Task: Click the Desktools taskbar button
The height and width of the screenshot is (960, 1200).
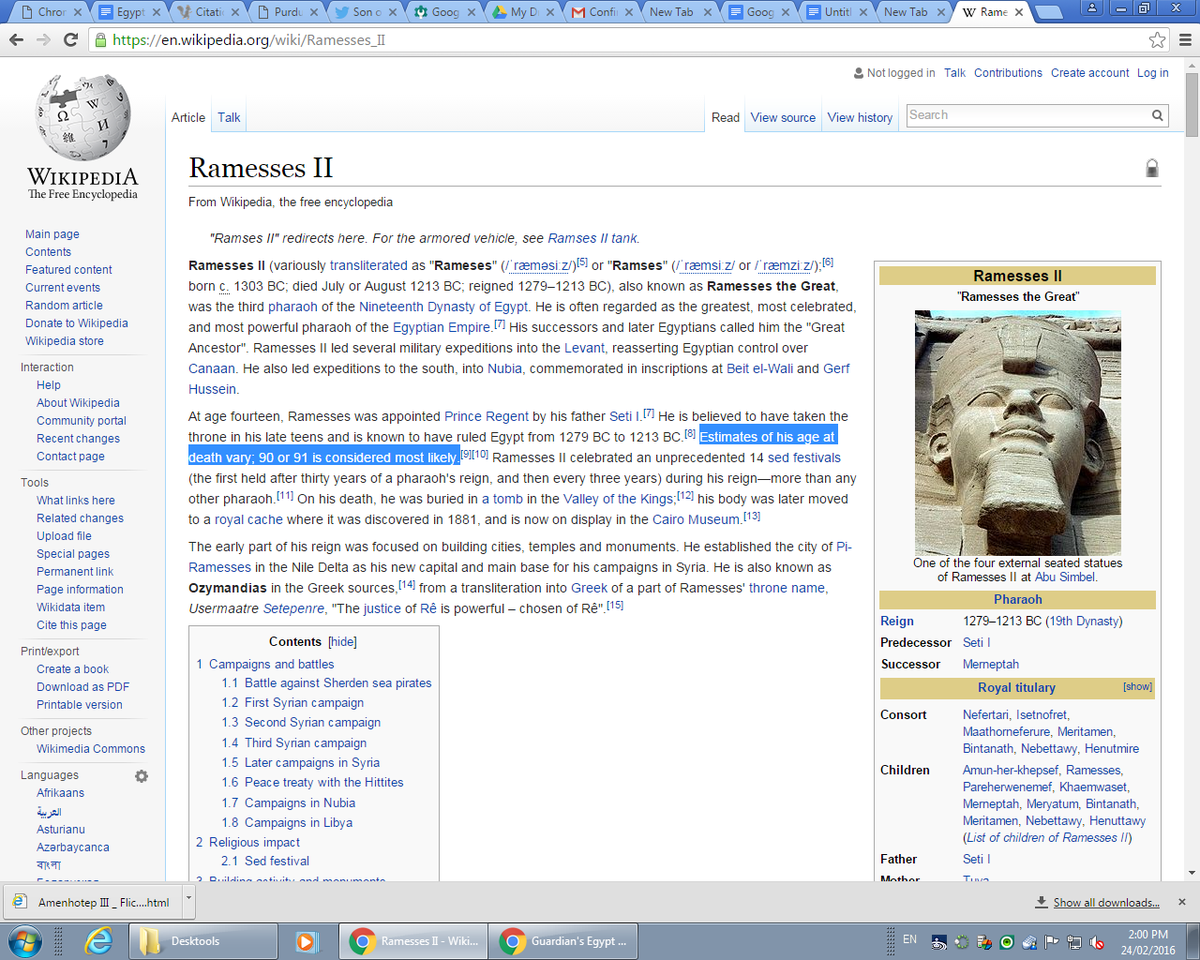Action: (204, 941)
